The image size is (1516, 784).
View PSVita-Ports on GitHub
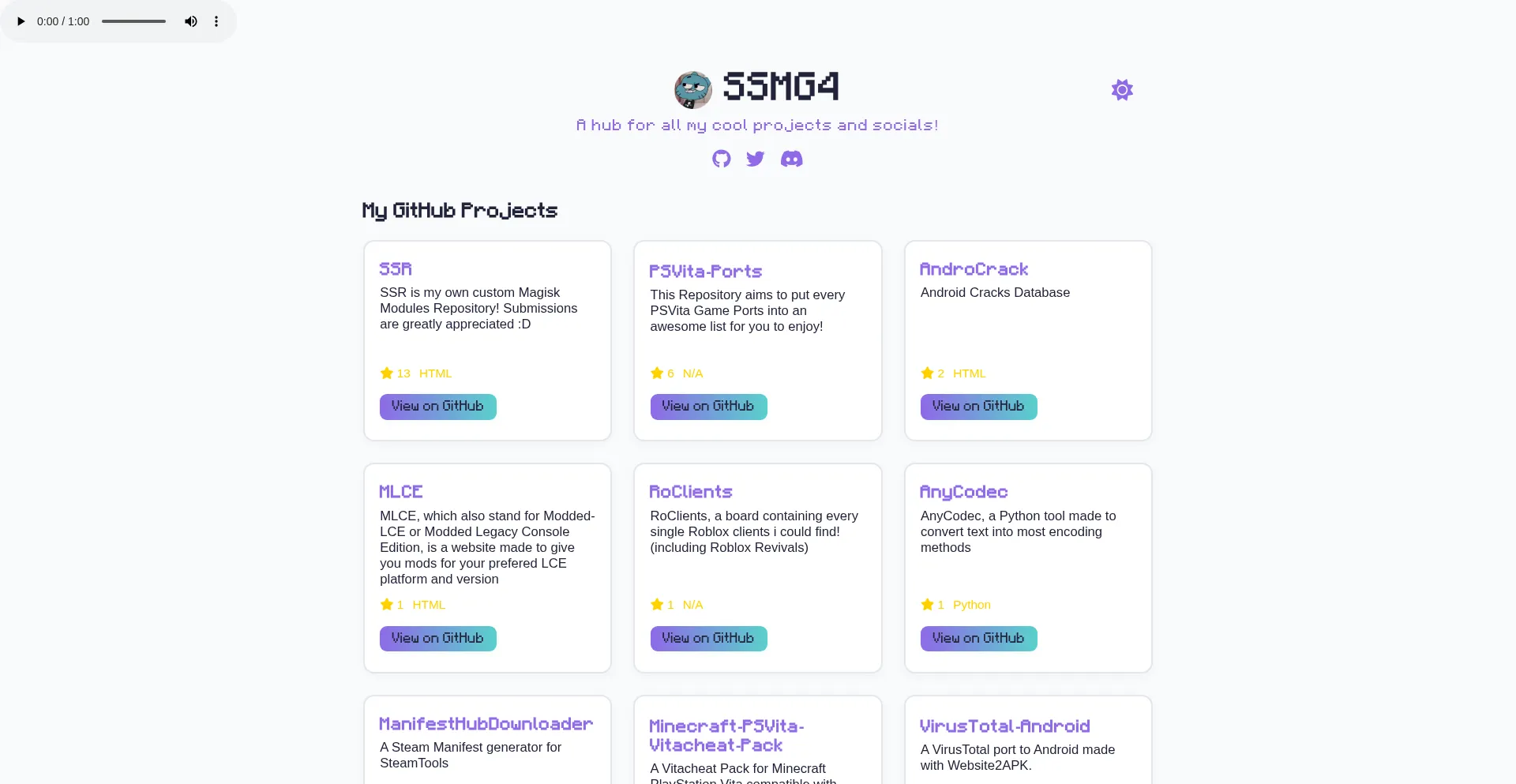coord(708,407)
